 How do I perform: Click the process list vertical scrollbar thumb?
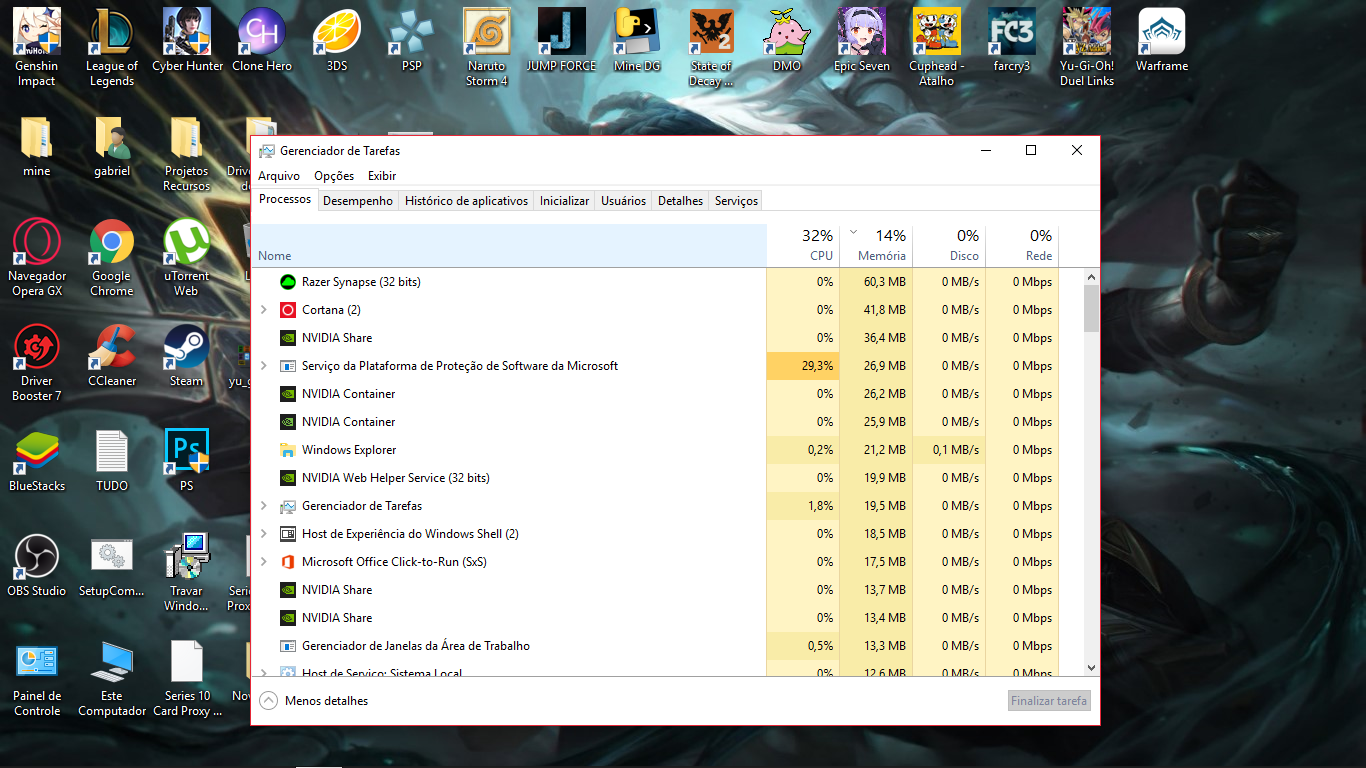click(x=1091, y=307)
